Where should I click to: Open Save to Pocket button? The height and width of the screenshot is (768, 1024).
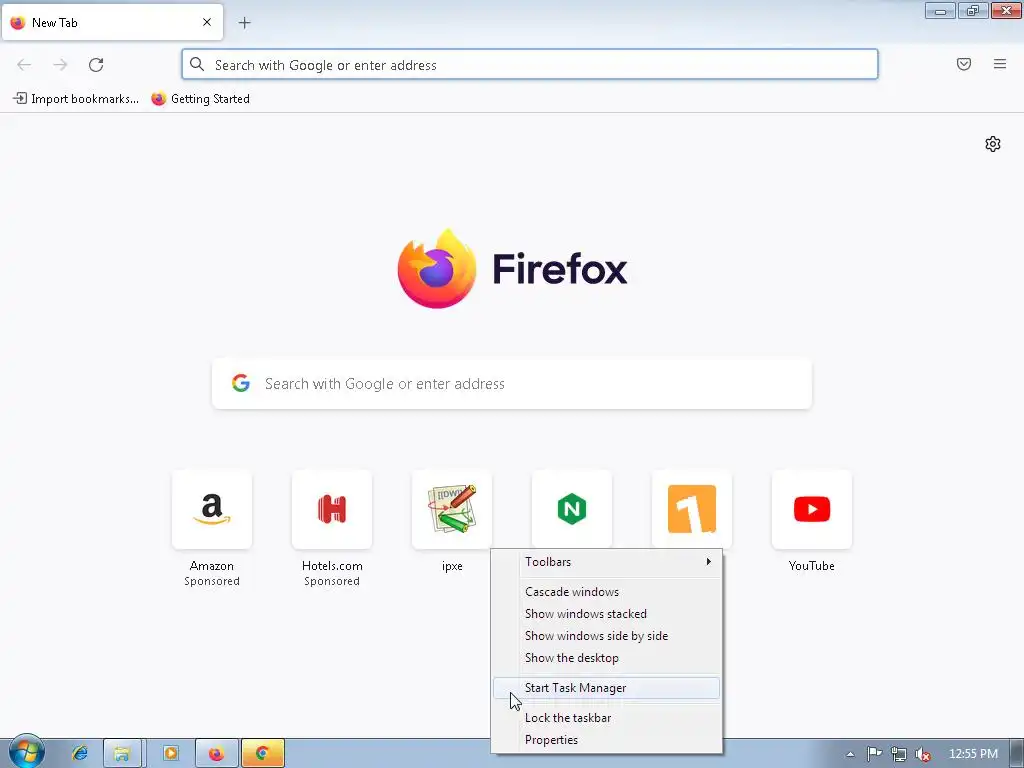coord(964,64)
